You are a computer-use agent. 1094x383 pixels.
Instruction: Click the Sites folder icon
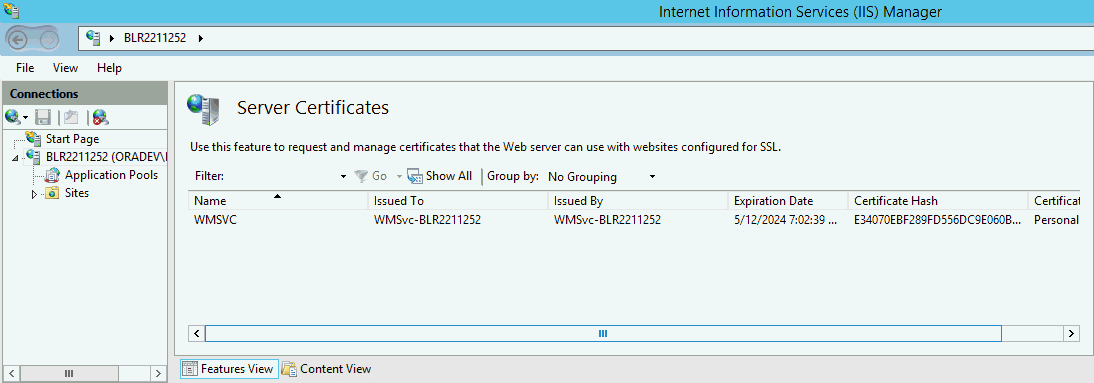[x=52, y=193]
